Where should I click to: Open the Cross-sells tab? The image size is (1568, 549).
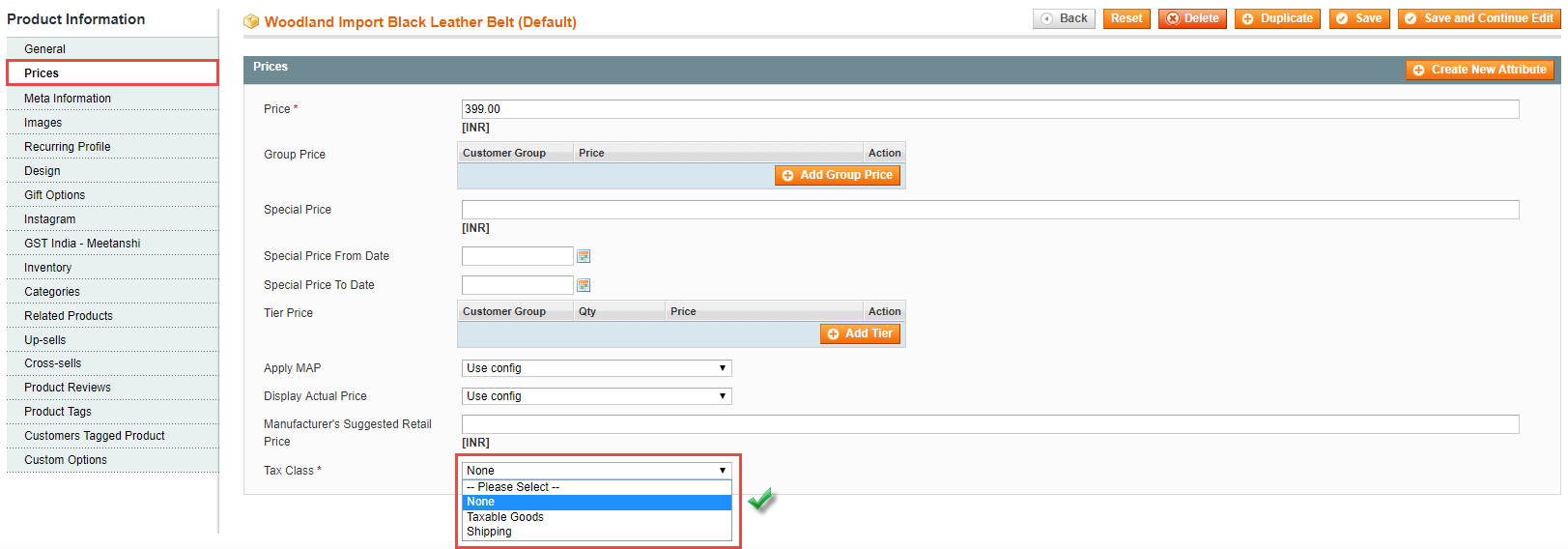click(112, 363)
